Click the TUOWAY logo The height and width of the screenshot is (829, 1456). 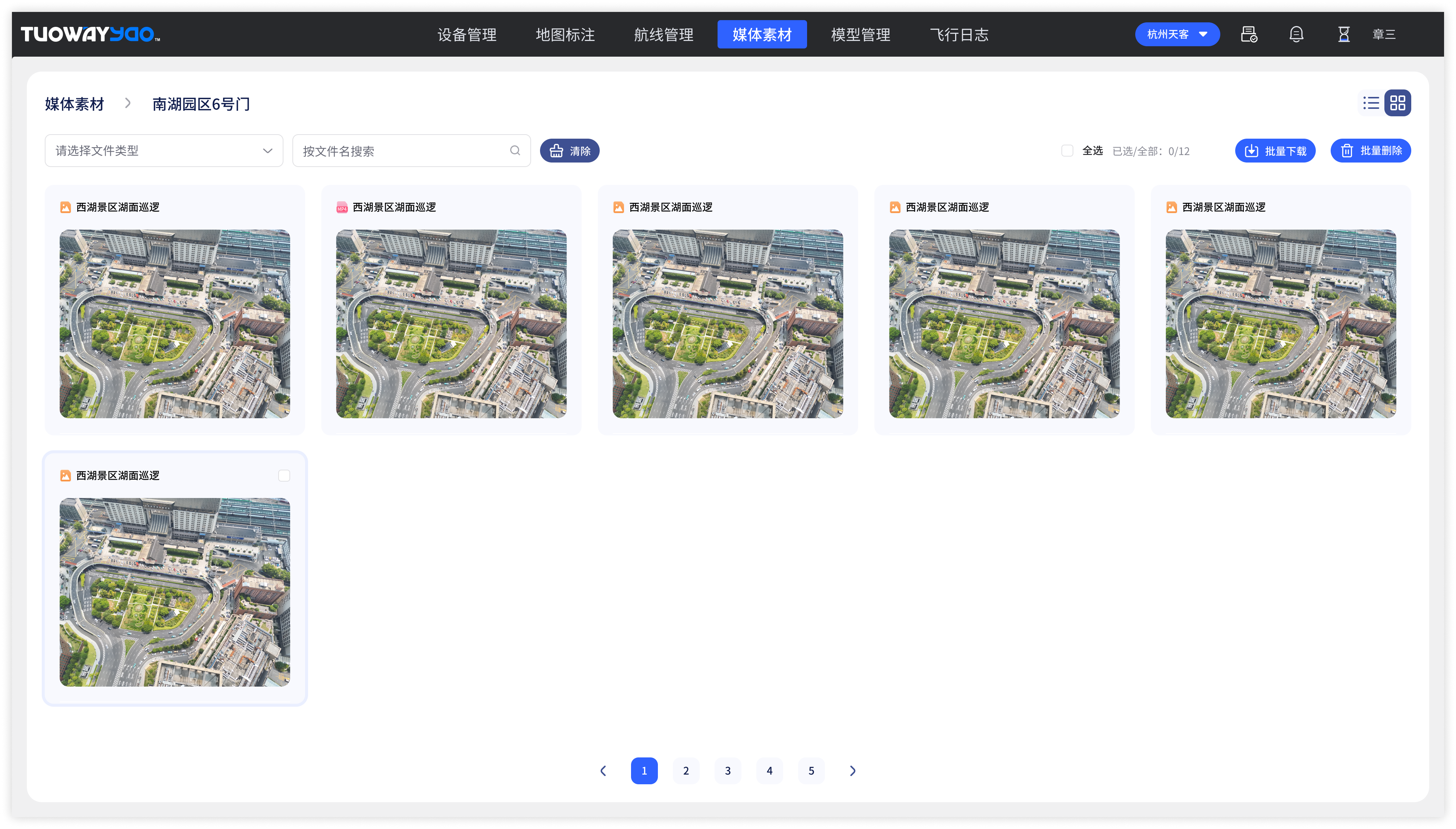tap(90, 34)
